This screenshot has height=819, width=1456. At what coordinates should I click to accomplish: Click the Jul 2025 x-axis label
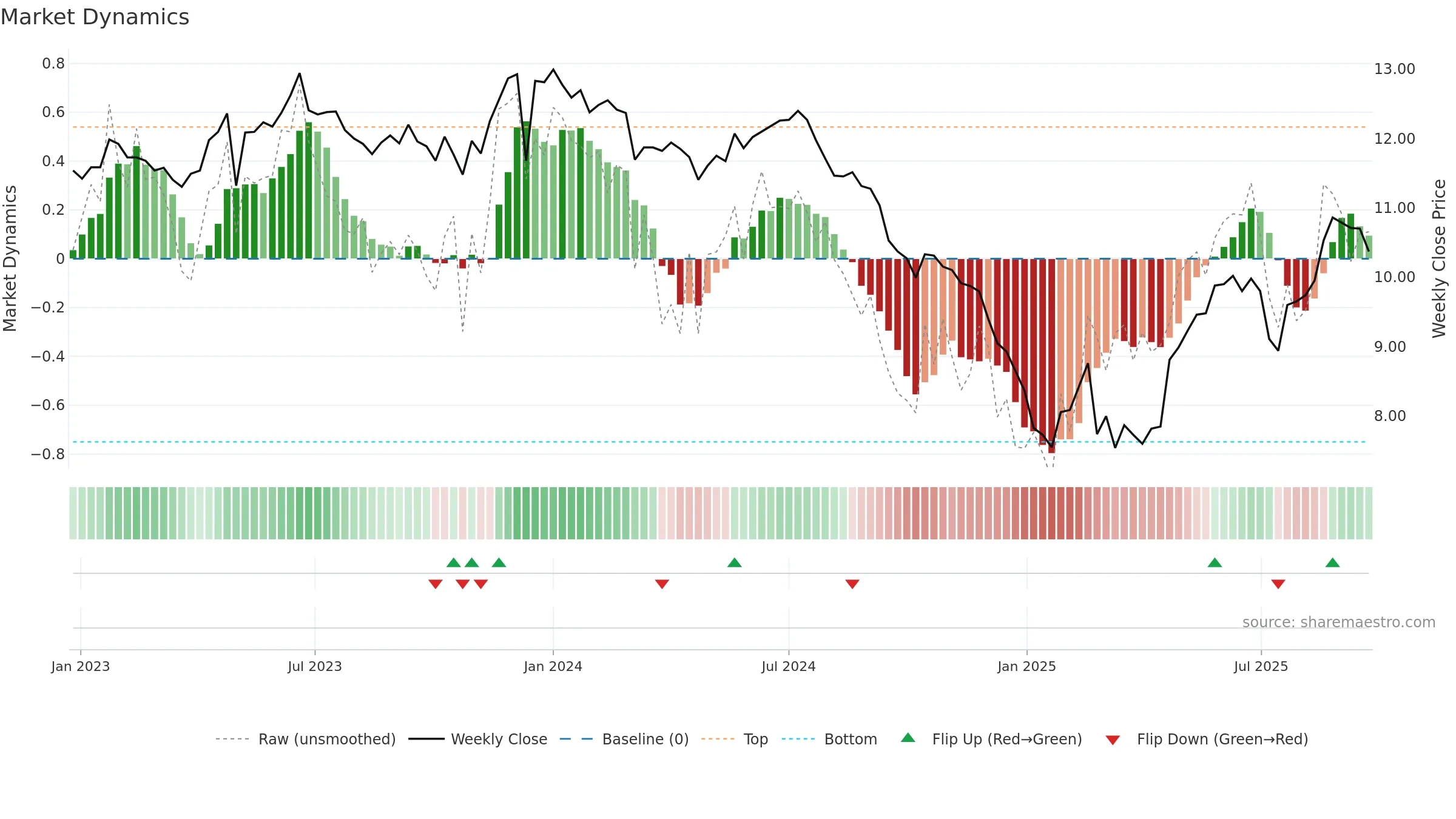tap(1261, 666)
